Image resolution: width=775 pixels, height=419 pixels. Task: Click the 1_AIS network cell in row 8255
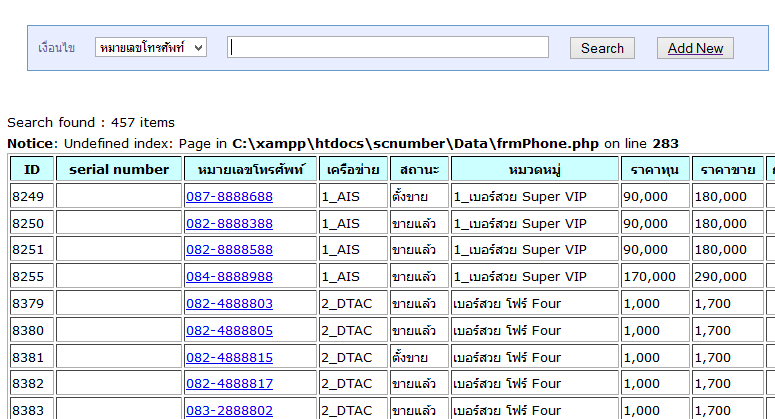[353, 276]
